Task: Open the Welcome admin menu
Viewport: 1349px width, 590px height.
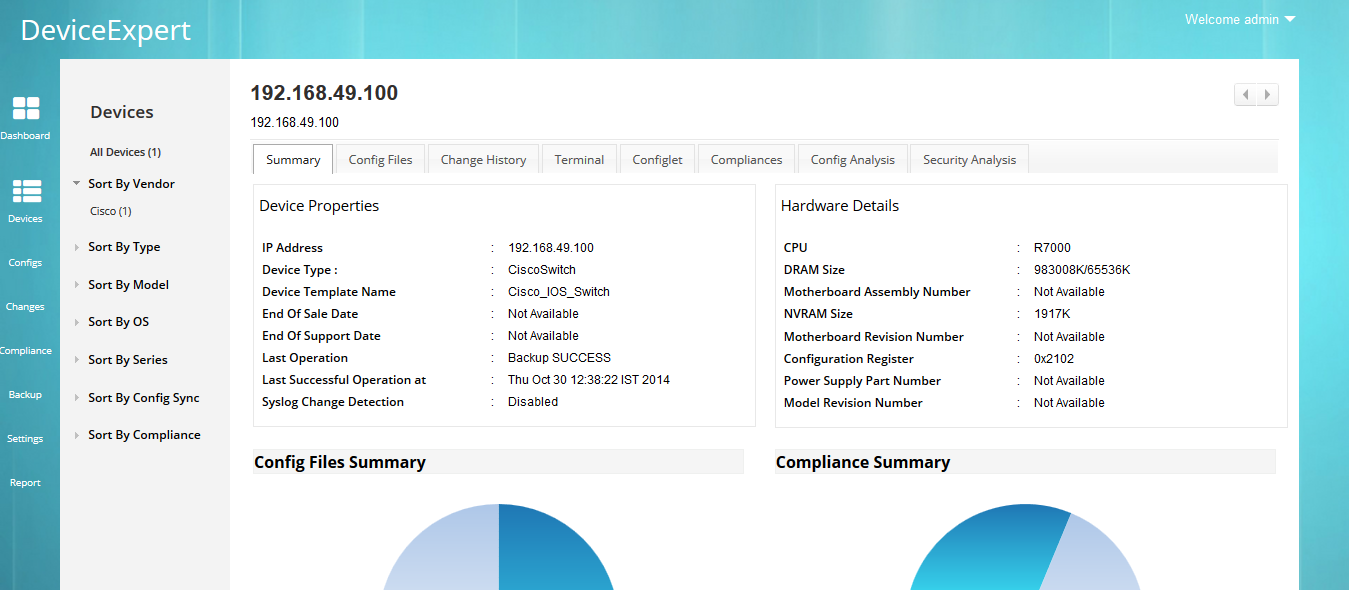Action: pos(1239,19)
